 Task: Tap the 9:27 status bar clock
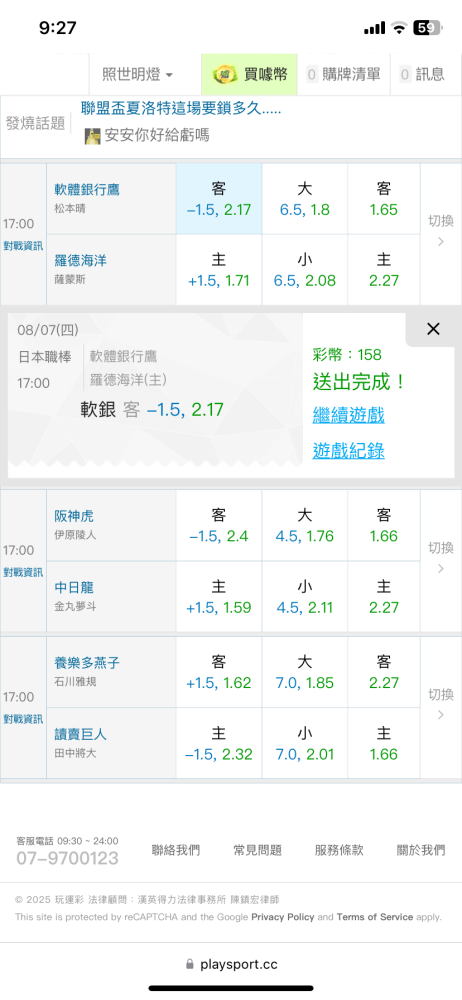click(57, 27)
